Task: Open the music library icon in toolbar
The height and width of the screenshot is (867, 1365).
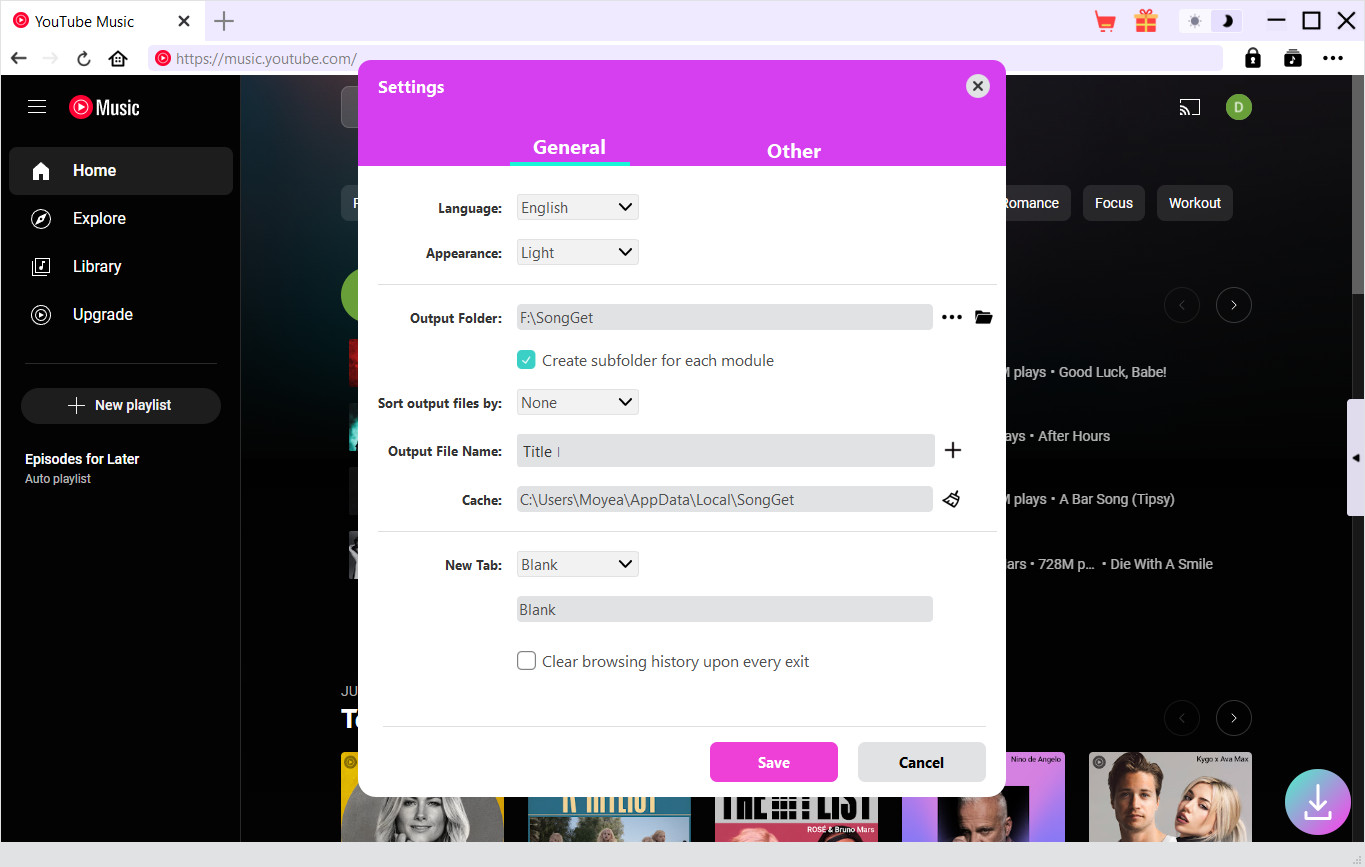Action: coord(1293,58)
